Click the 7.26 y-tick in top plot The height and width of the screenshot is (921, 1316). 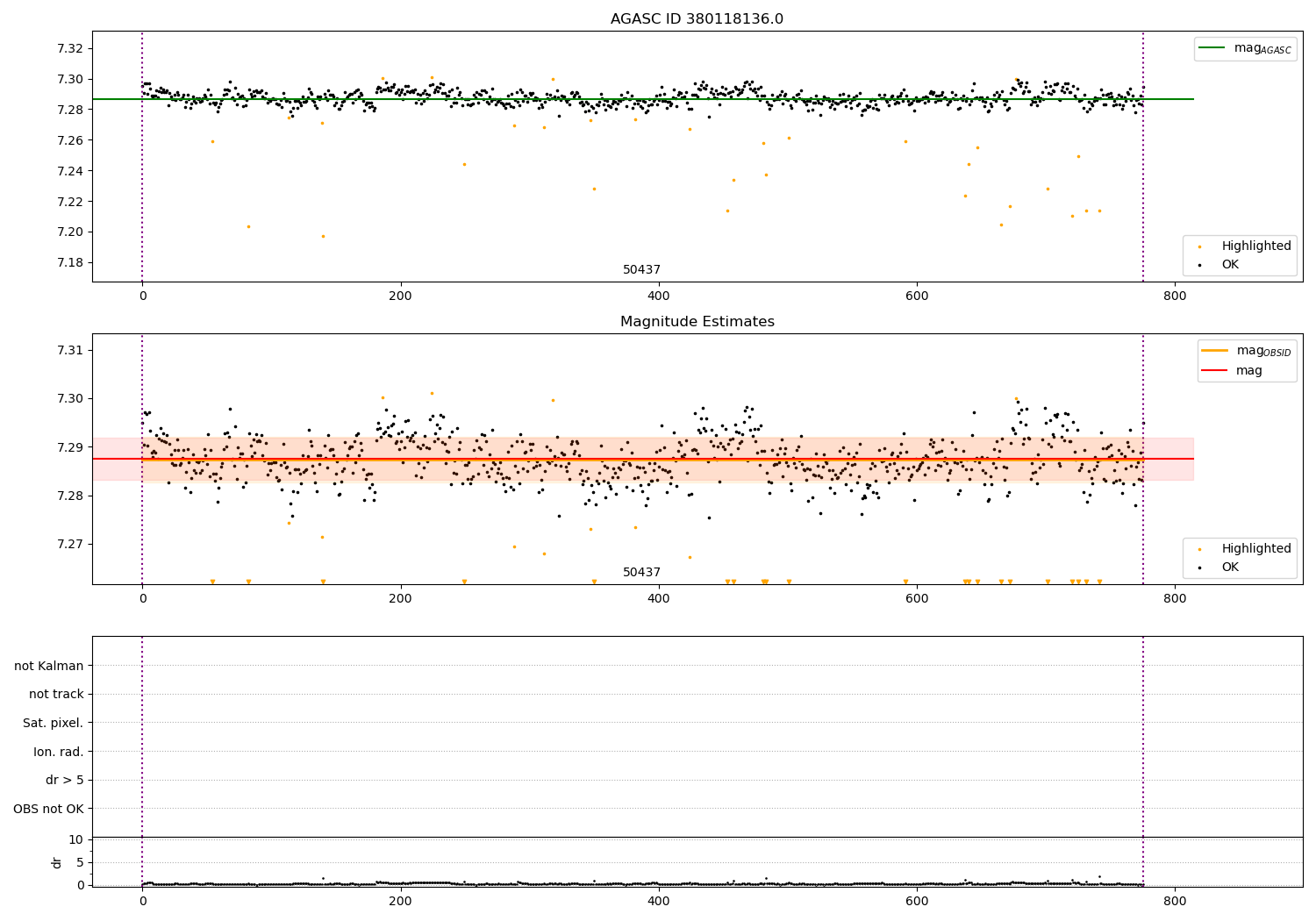pos(68,140)
